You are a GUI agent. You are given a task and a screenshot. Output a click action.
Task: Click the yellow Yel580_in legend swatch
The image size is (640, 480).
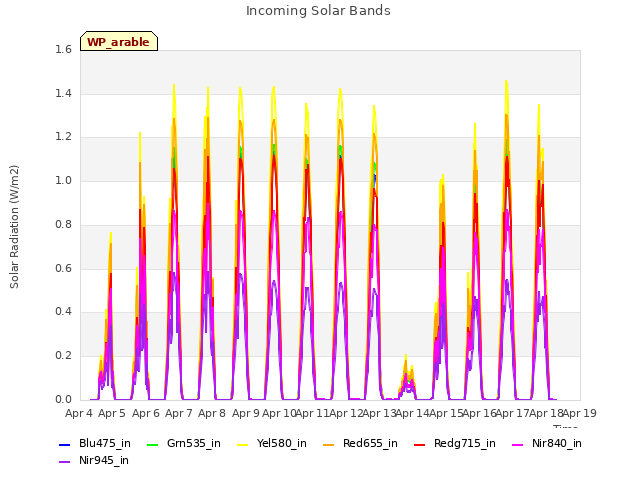(x=242, y=444)
